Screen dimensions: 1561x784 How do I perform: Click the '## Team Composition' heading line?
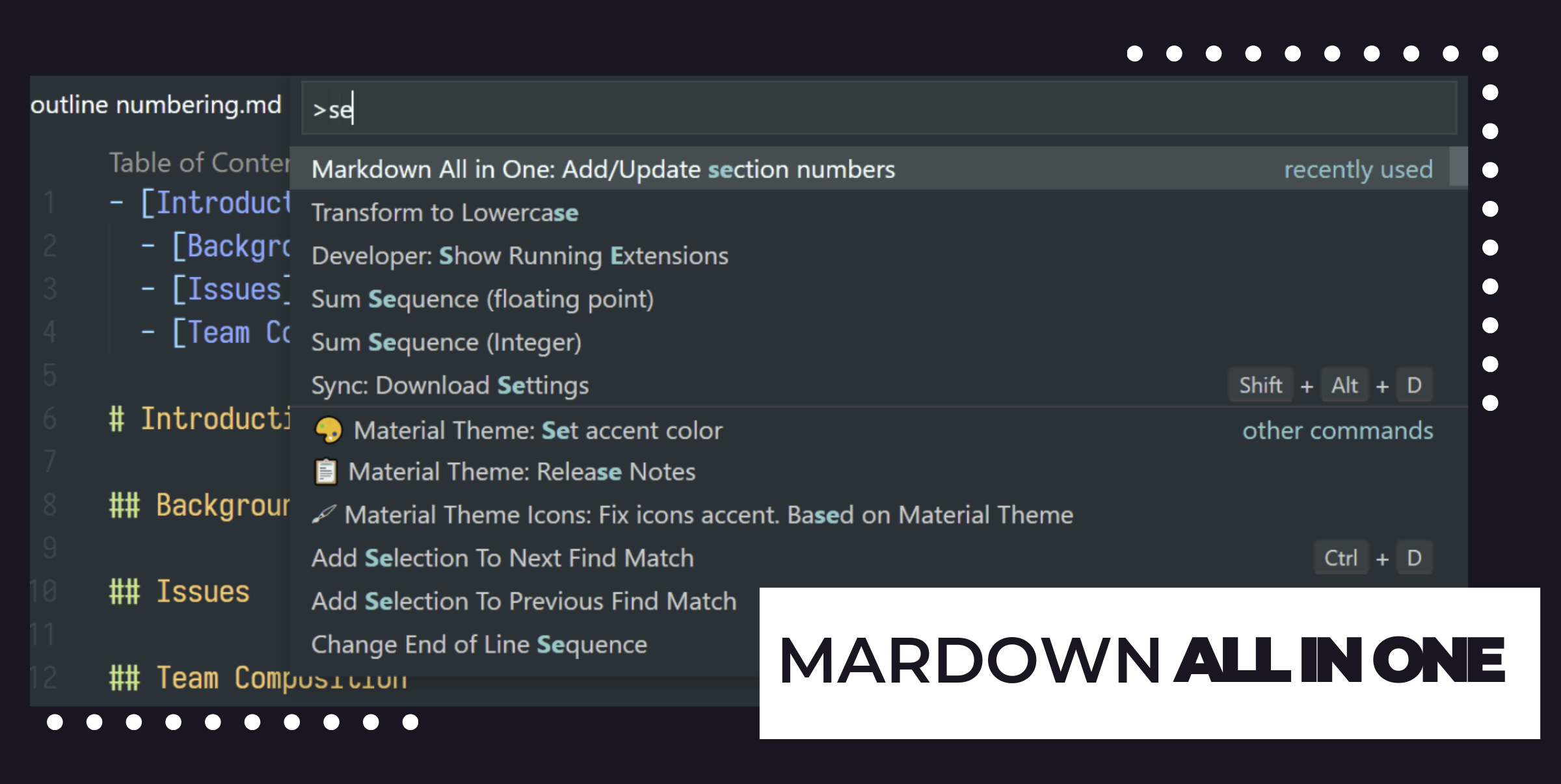tap(258, 678)
